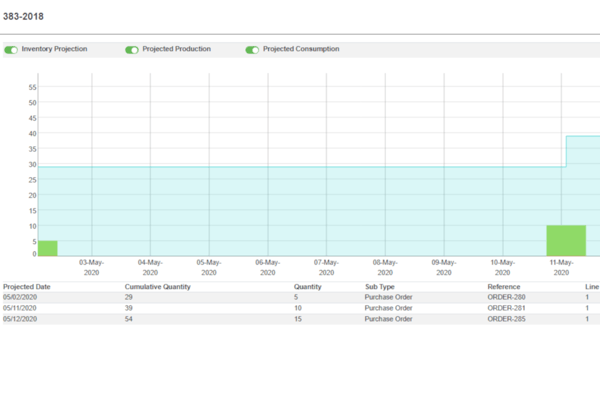
Task: Click the green bar at 11-May-2020
Action: click(566, 240)
